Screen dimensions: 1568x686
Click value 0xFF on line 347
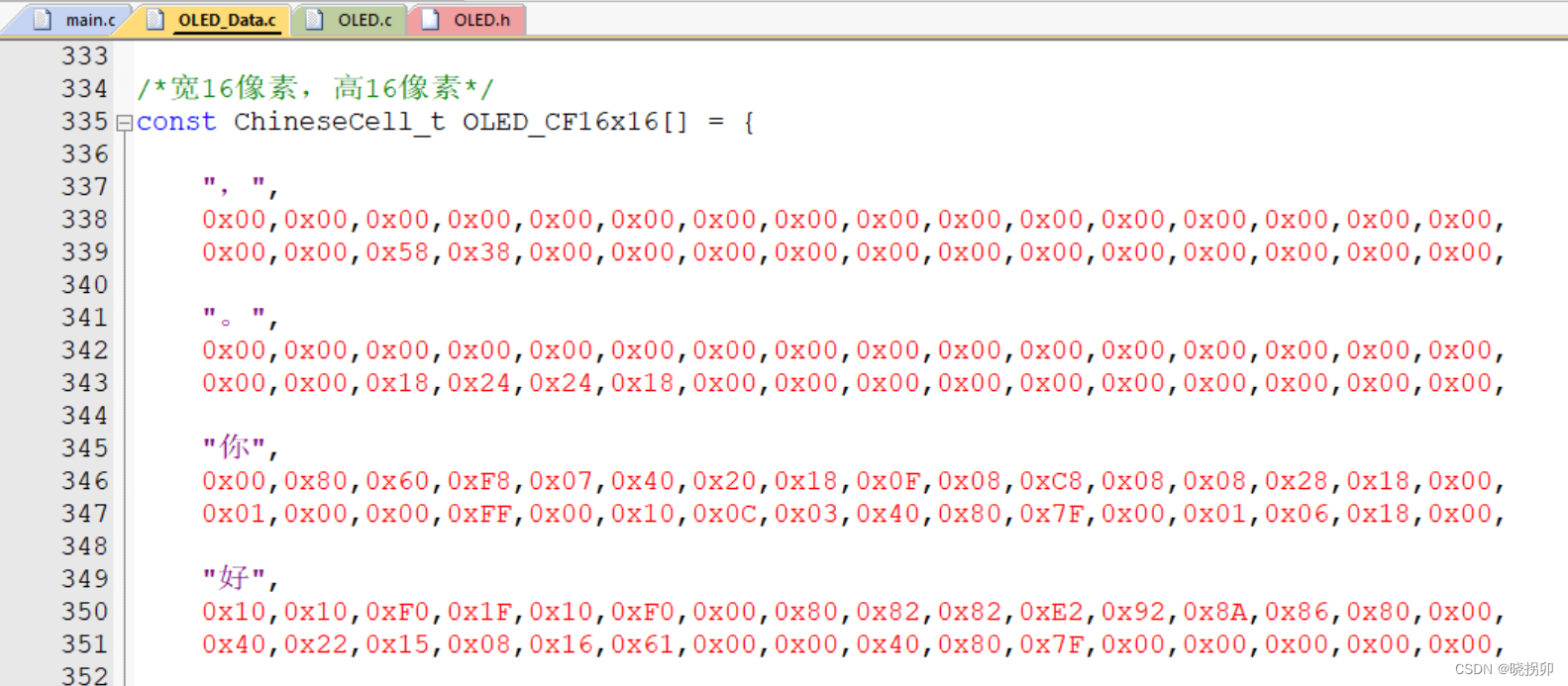(479, 513)
